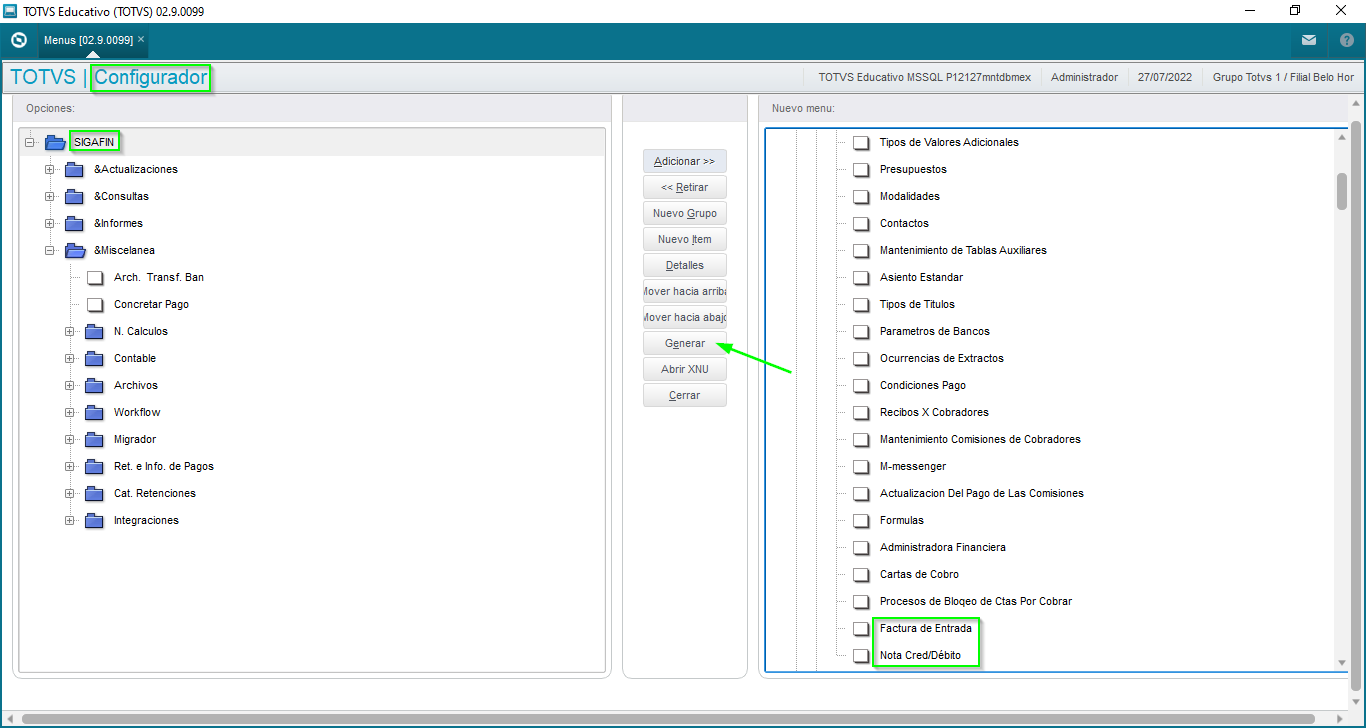Check the Presupuestos box

click(x=861, y=169)
